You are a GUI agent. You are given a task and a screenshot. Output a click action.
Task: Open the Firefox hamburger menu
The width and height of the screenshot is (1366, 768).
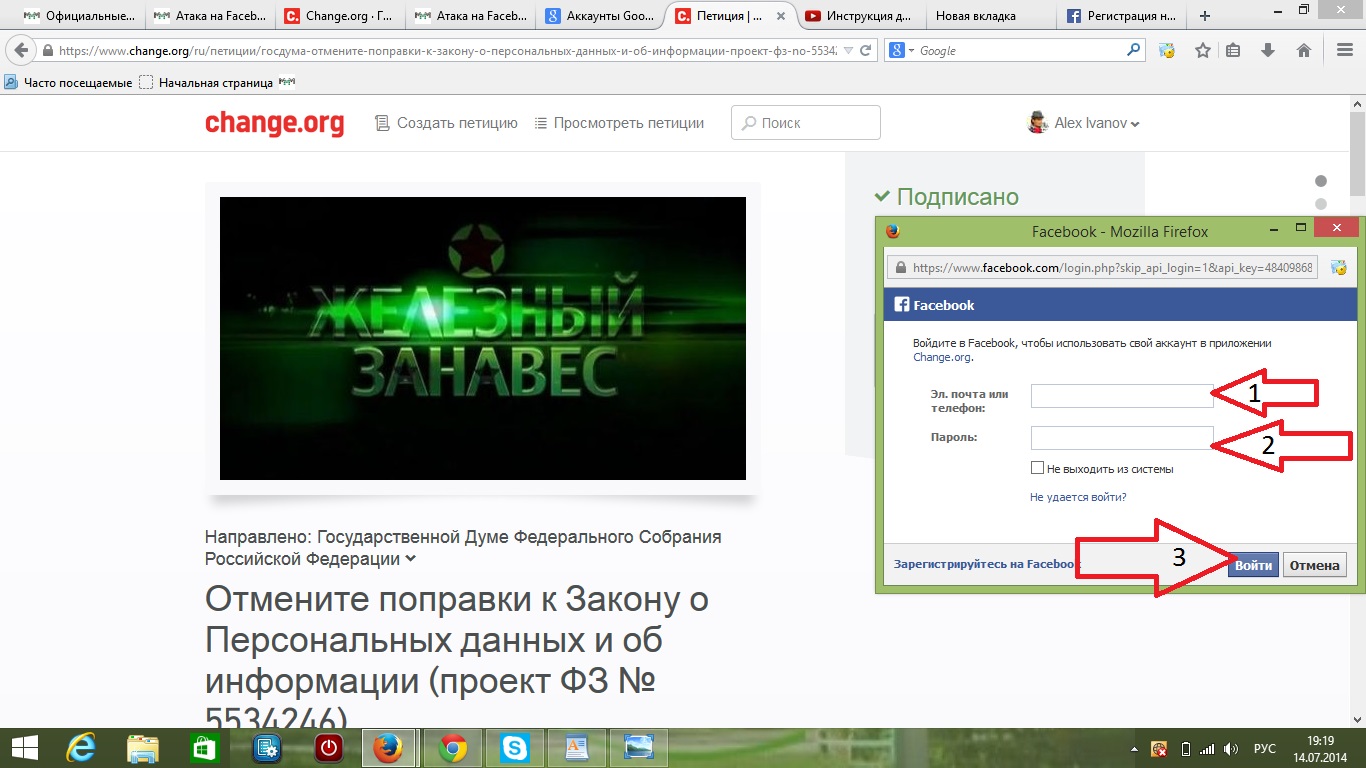(x=1345, y=50)
